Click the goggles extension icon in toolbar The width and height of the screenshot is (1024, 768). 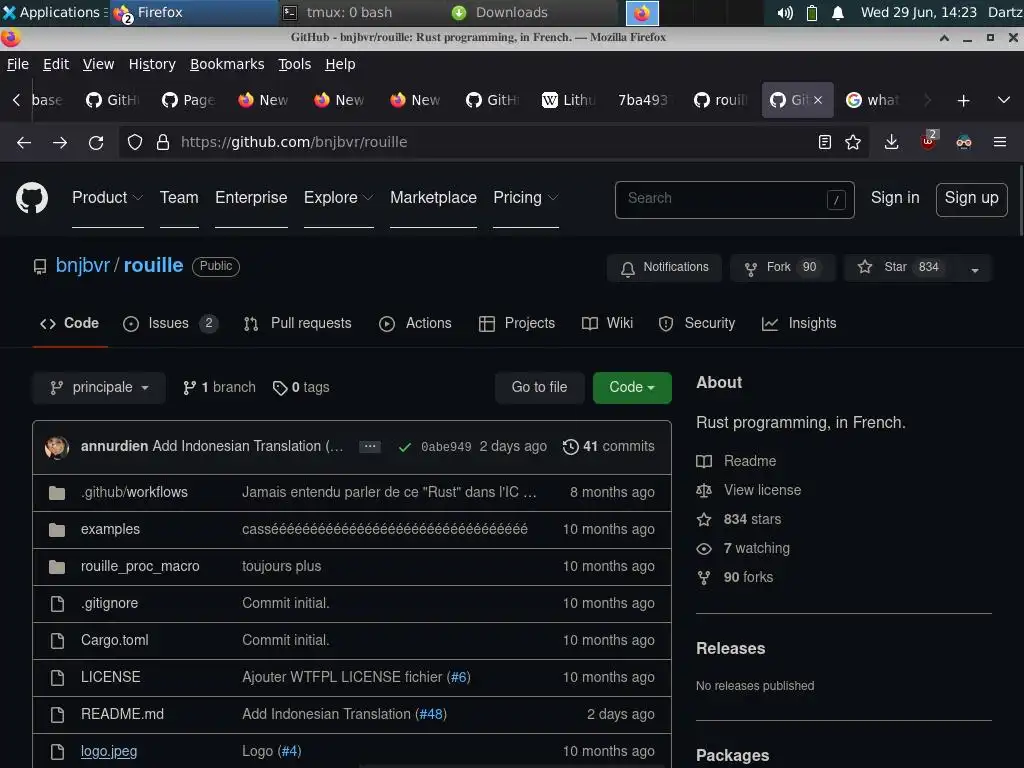(x=964, y=142)
